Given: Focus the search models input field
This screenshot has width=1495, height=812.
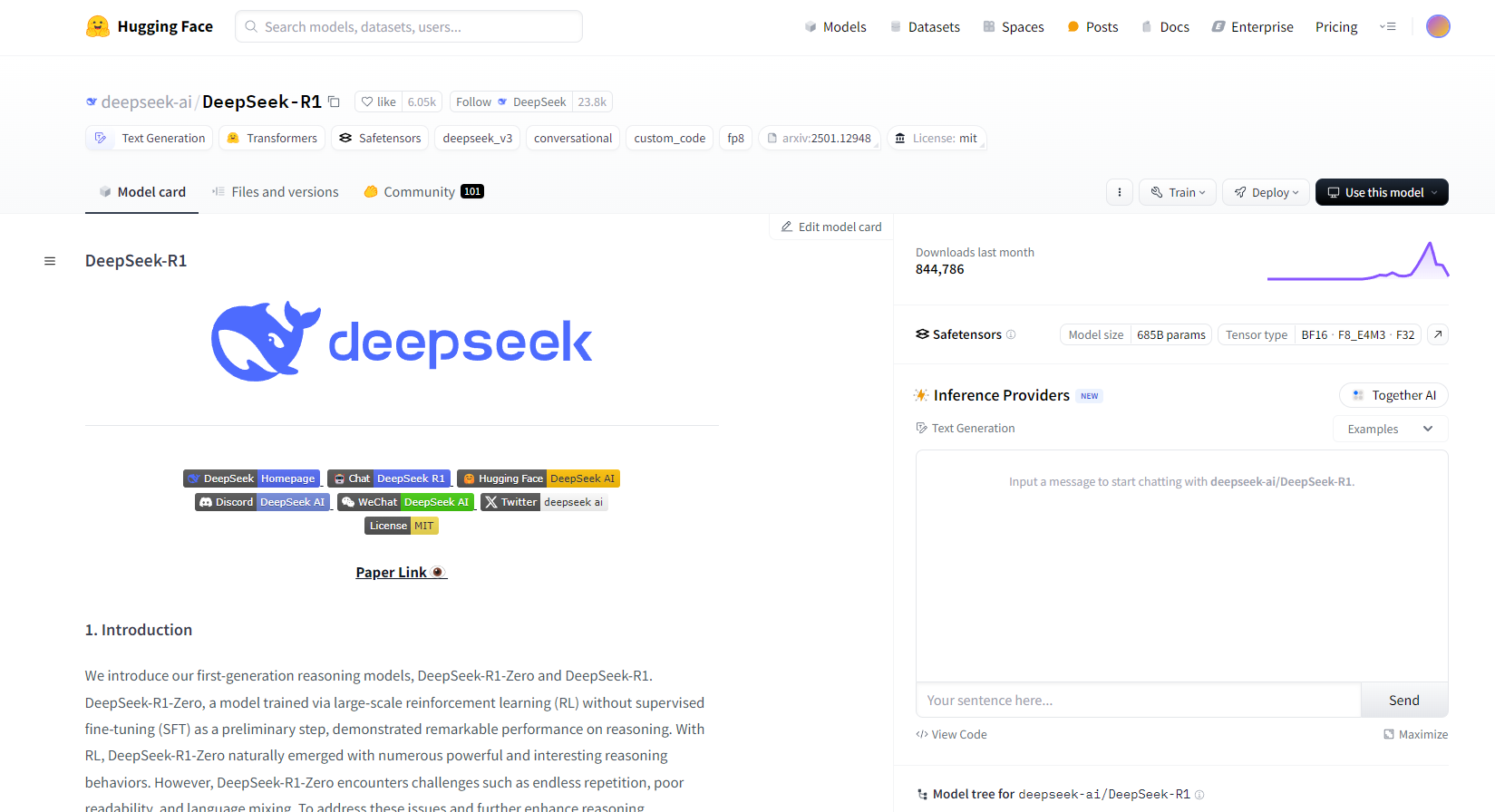Looking at the screenshot, I should [409, 26].
